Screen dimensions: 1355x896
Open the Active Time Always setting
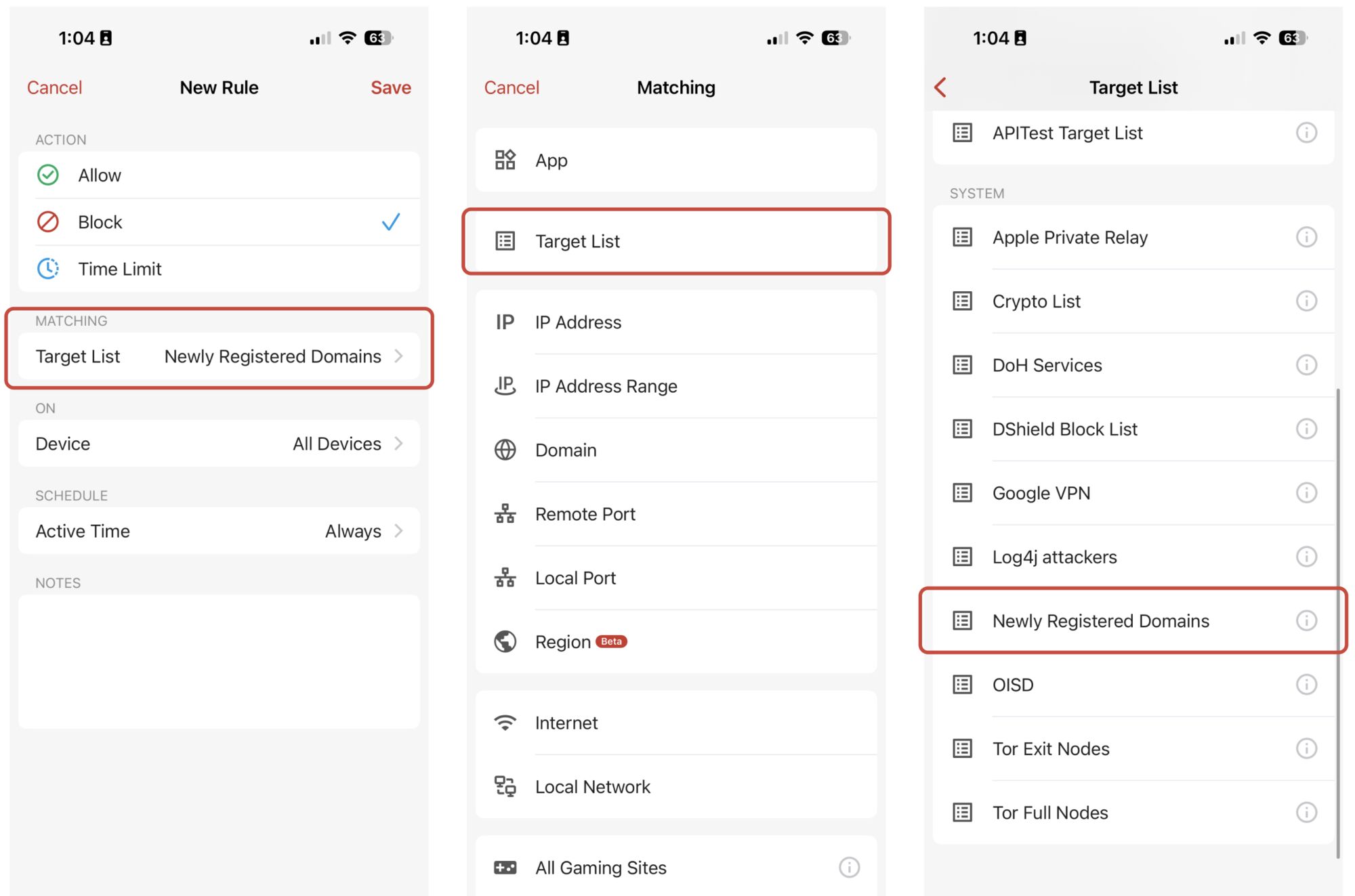(219, 531)
